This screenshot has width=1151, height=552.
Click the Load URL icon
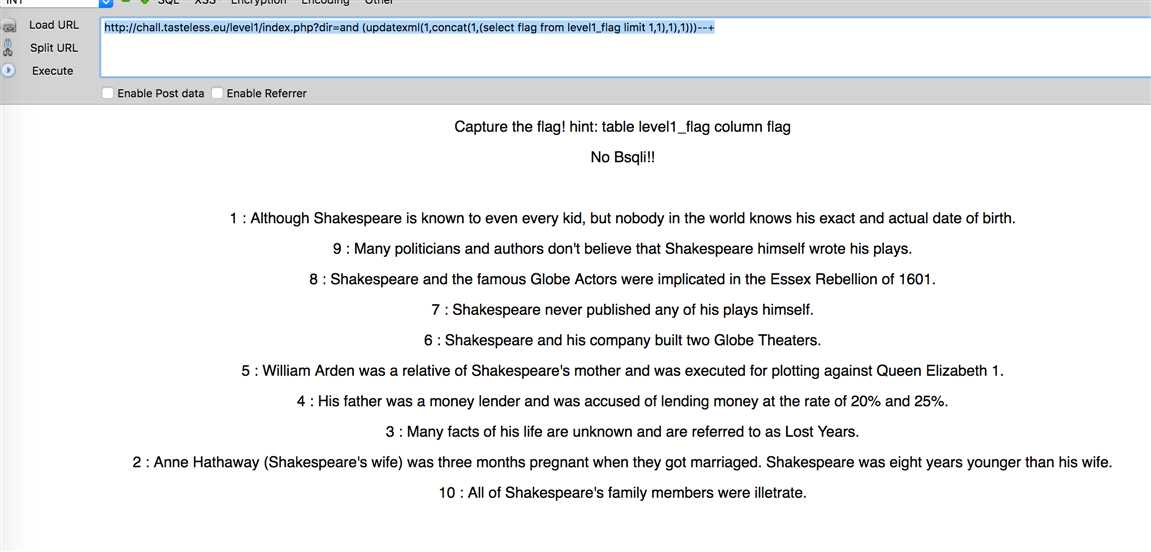(8, 26)
